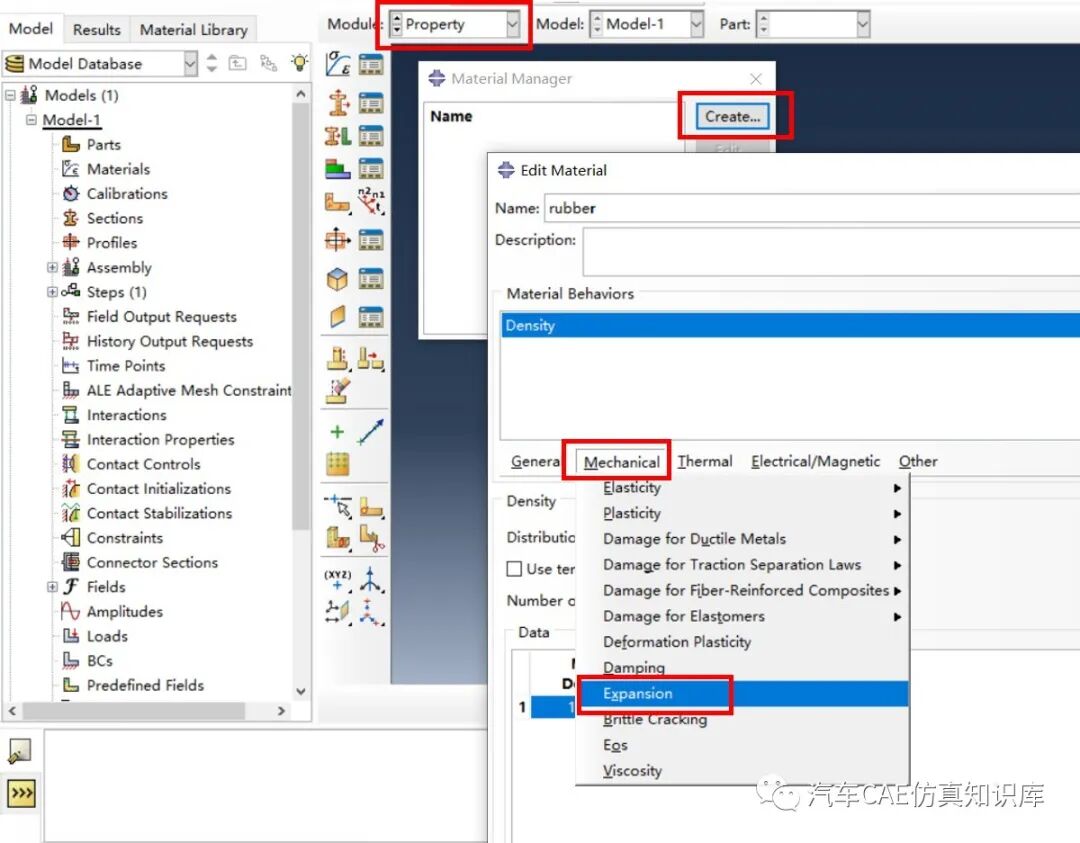Click the Partition Edge cursor icon
1080x843 pixels.
[338, 506]
